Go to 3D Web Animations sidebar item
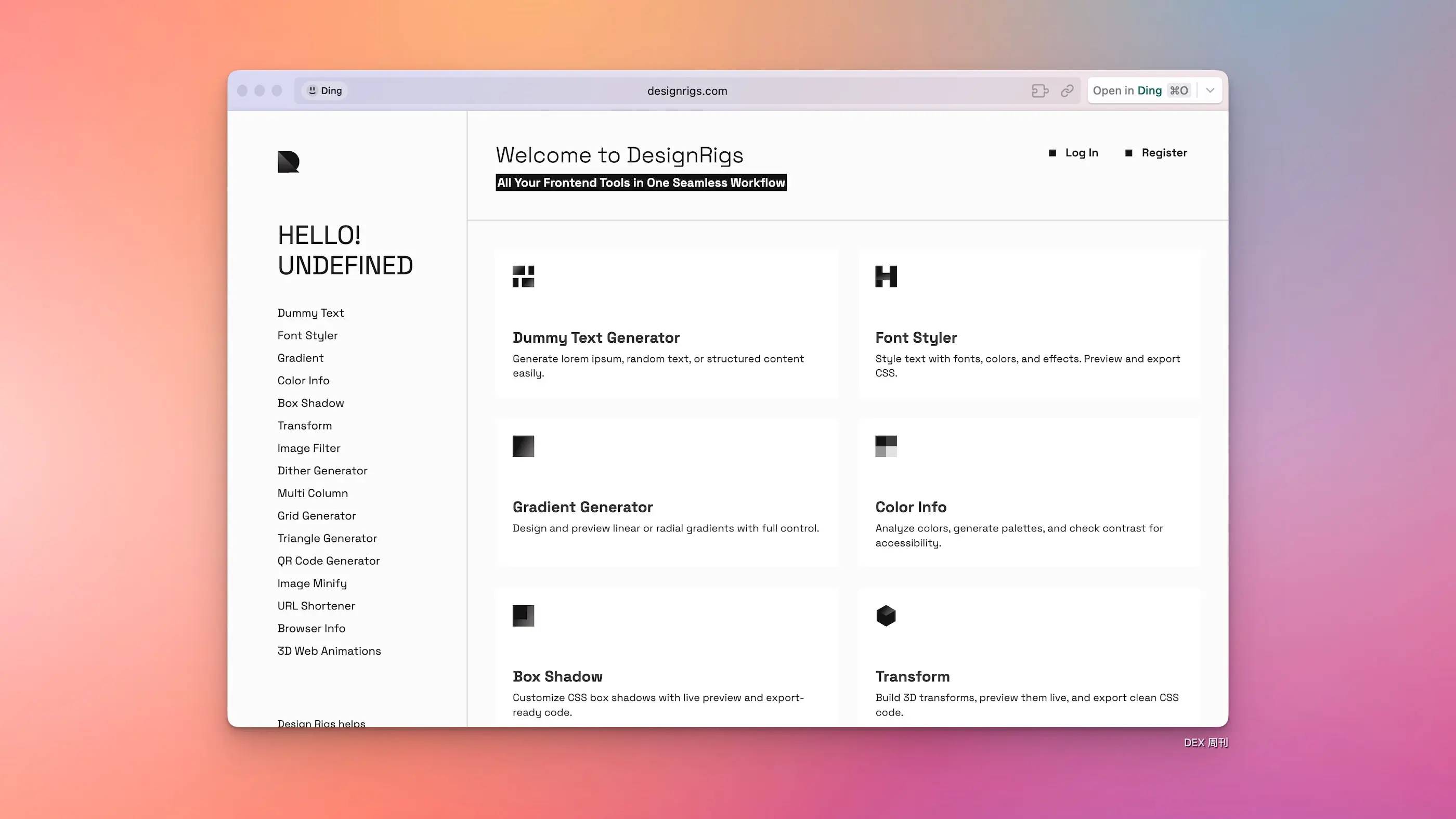Image resolution: width=1456 pixels, height=819 pixels. tap(329, 651)
